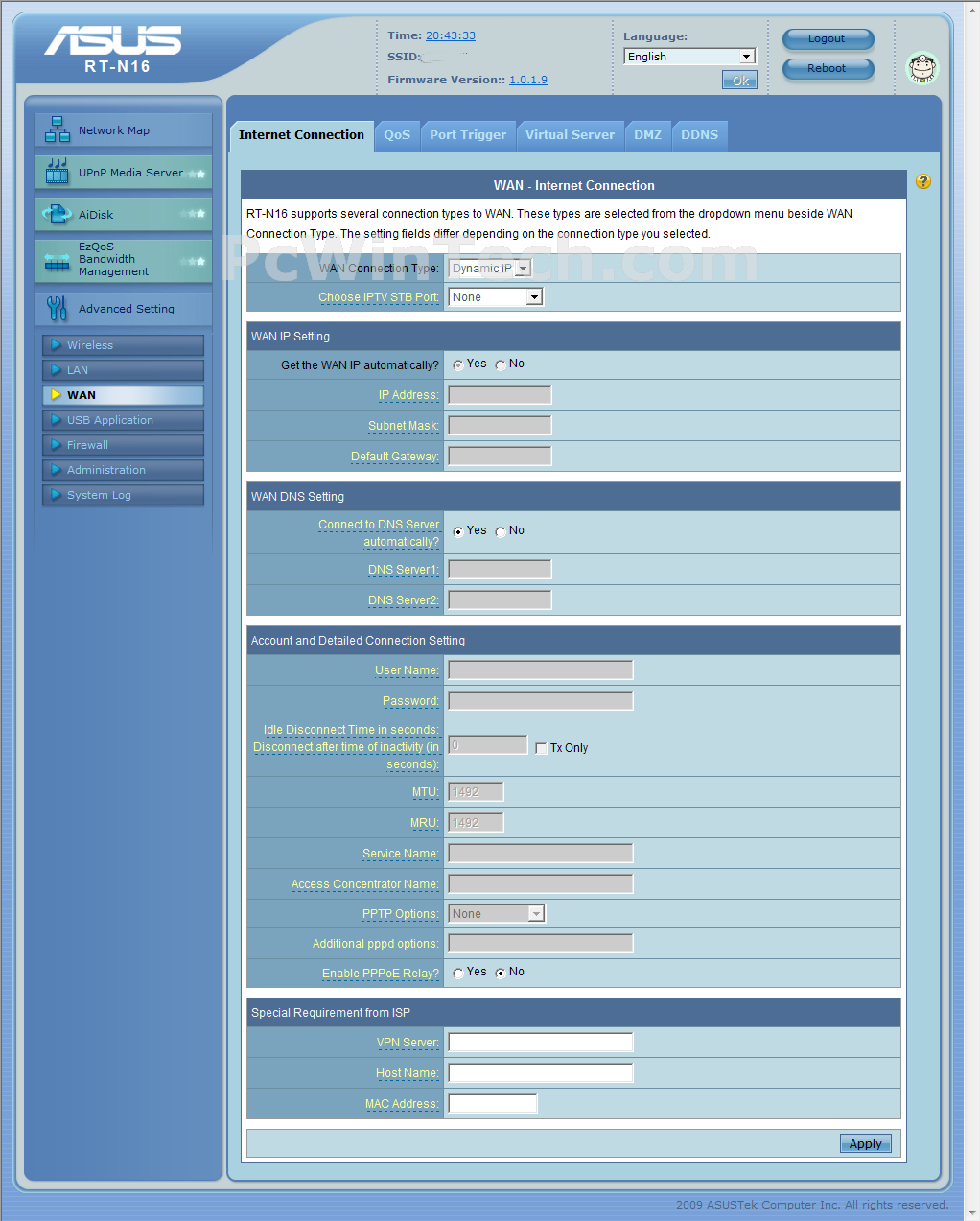Screen dimensions: 980x1221
Task: Click the Choose IPTV STB Port label
Action: pos(379,297)
